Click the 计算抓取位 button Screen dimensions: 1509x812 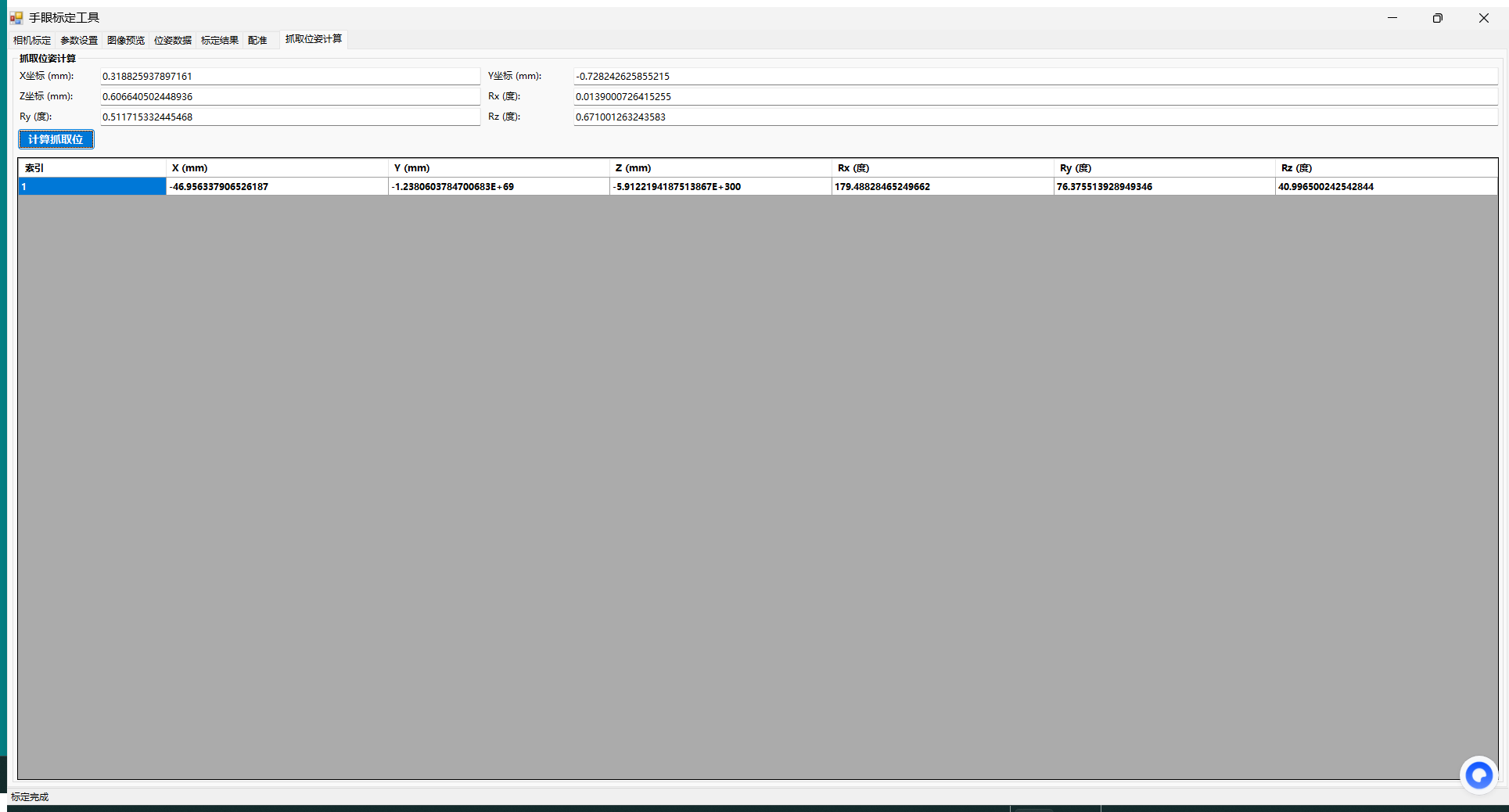pyautogui.click(x=56, y=139)
